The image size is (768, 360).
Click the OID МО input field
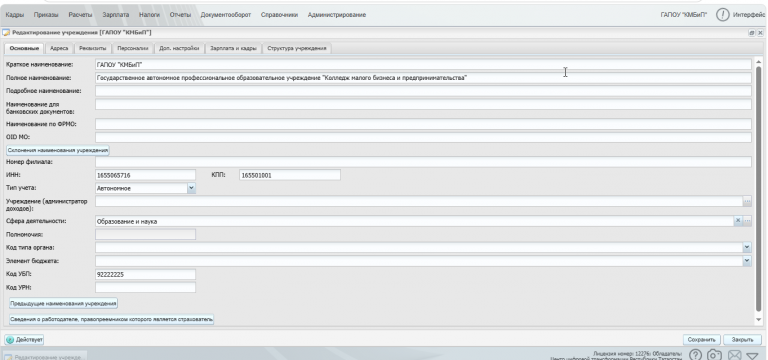click(423, 137)
